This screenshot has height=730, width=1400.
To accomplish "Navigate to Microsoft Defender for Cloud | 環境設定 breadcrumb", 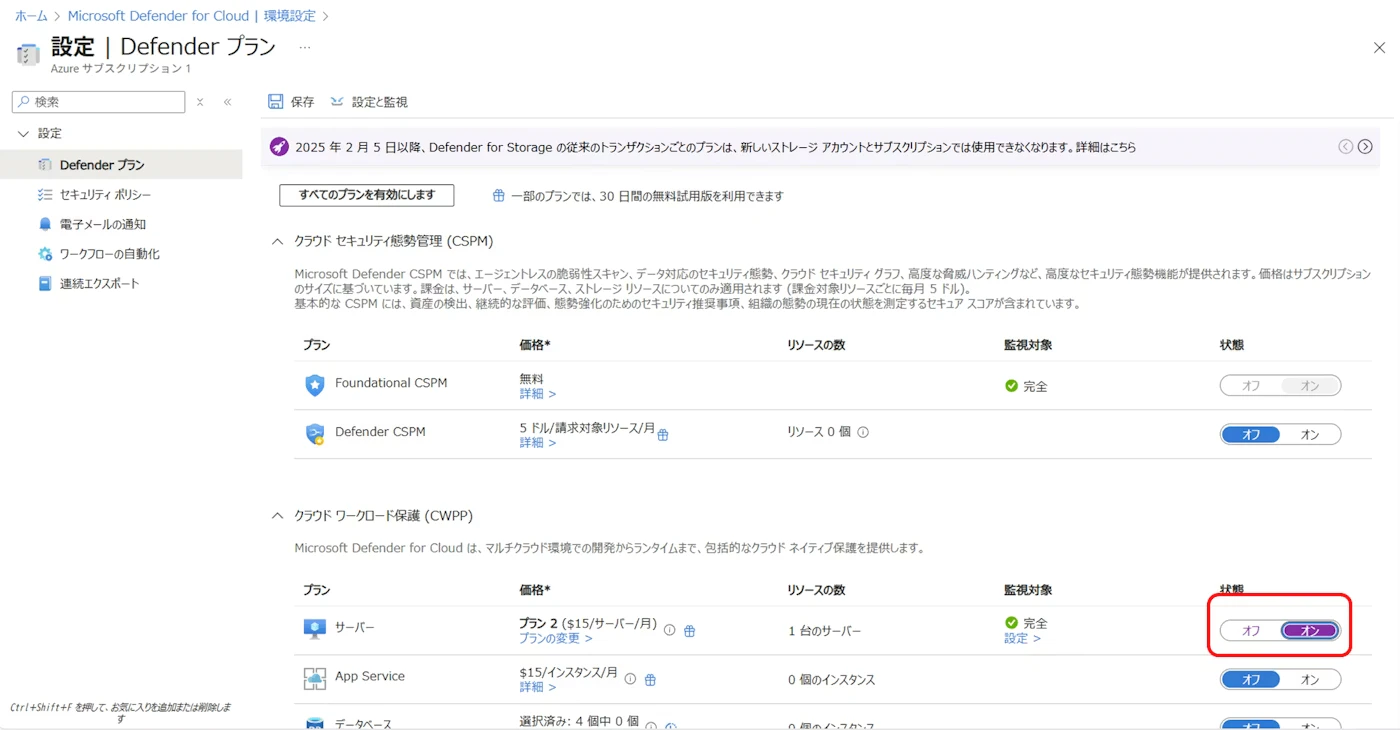I will (191, 16).
